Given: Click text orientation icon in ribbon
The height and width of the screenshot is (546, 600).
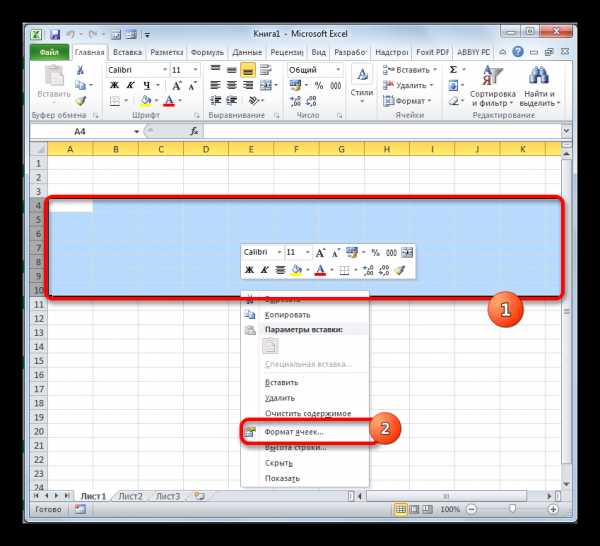Looking at the screenshot, I should (x=254, y=101).
